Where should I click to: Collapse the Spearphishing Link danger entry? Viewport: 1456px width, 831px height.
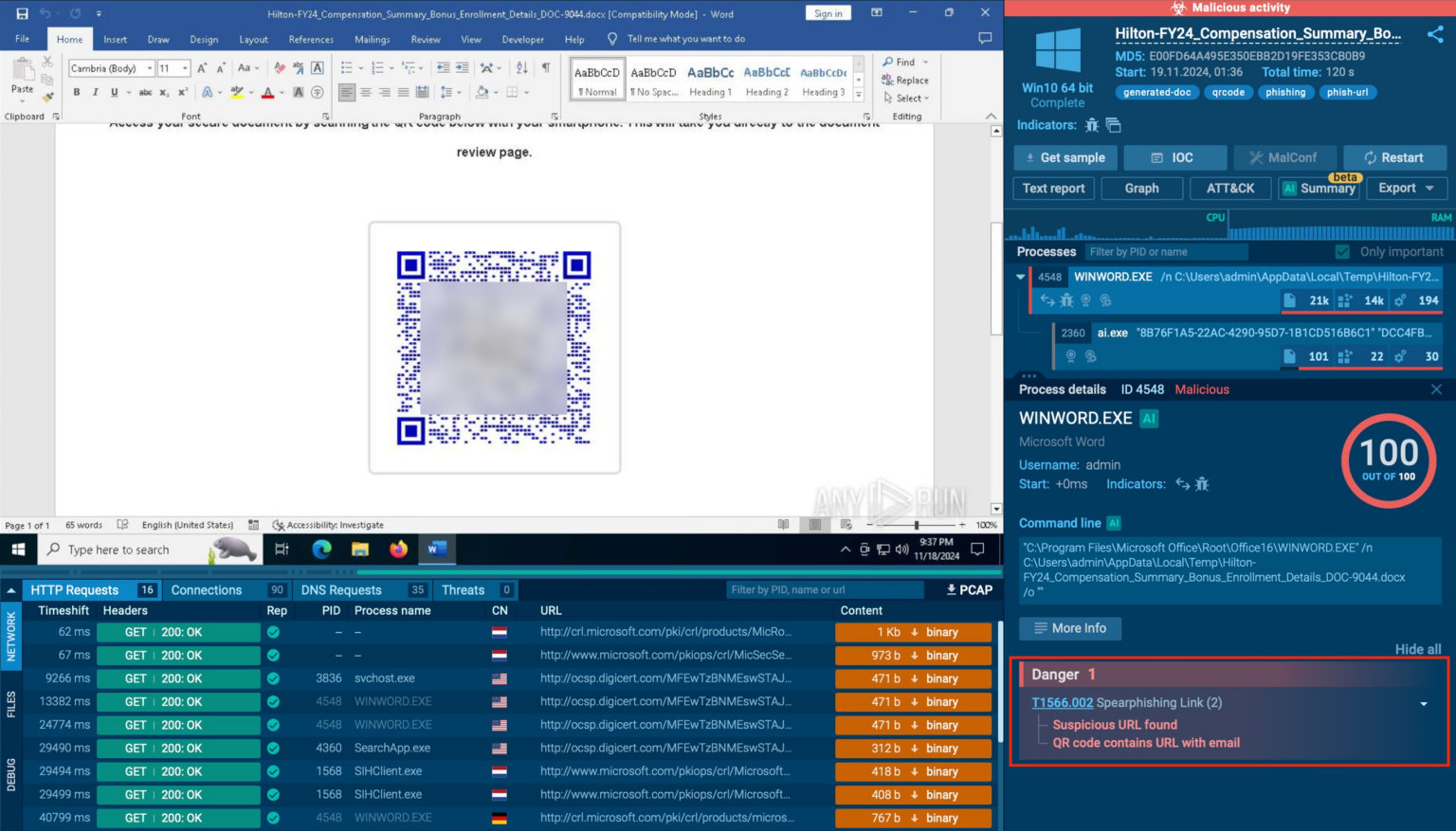pos(1423,704)
